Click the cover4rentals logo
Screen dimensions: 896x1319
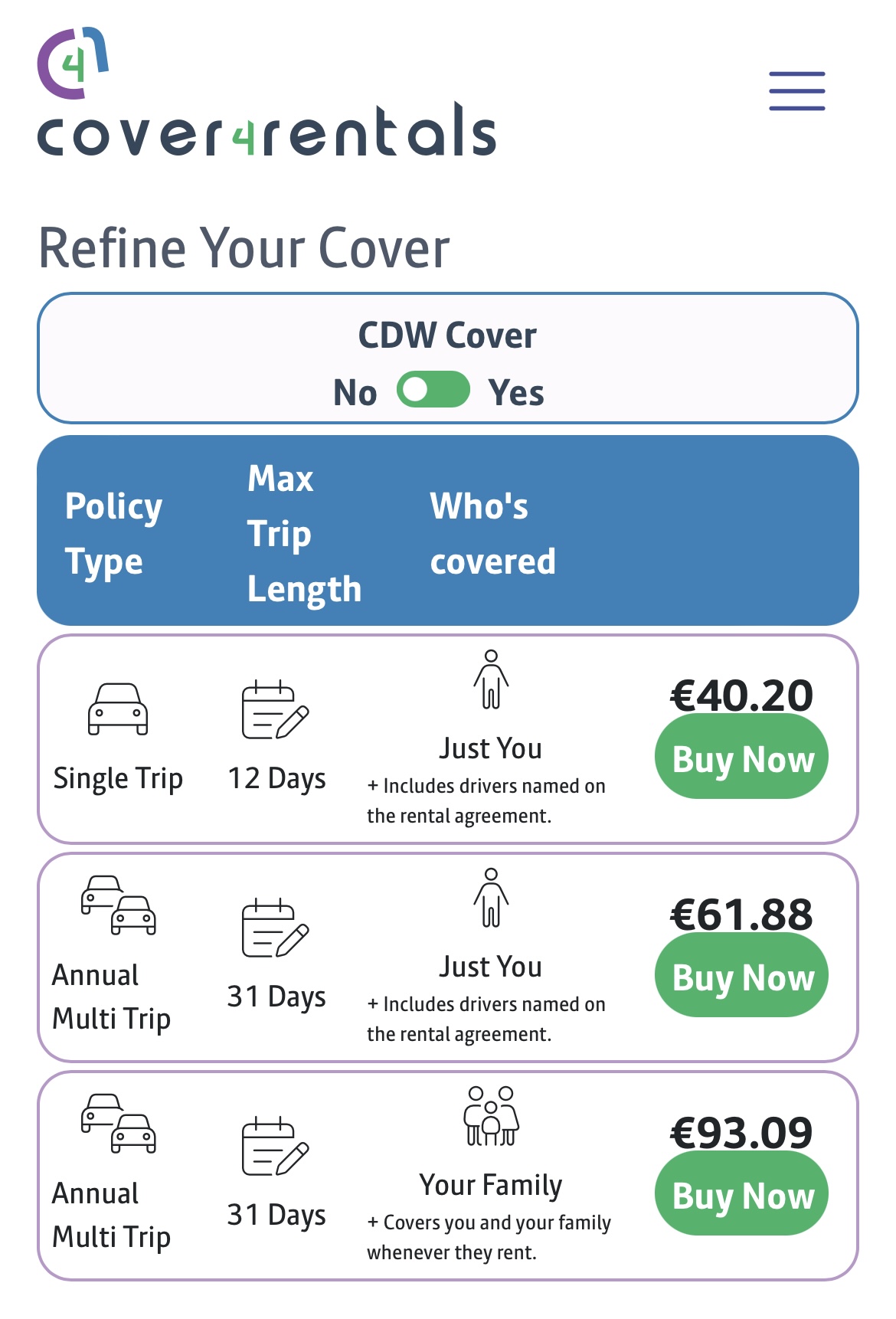click(266, 93)
